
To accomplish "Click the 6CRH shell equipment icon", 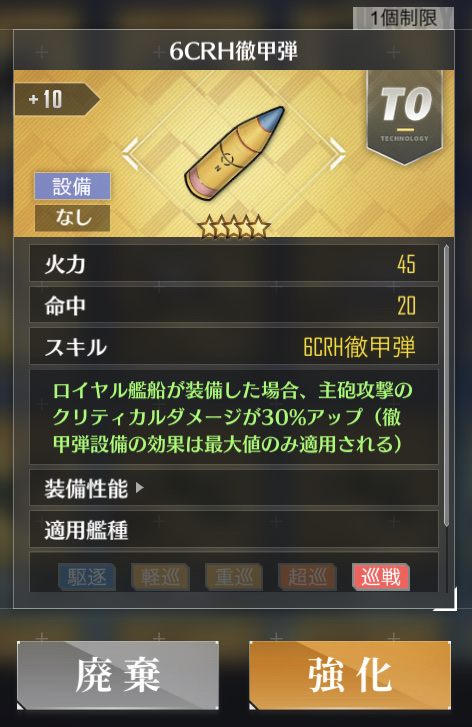I will click(x=234, y=153).
